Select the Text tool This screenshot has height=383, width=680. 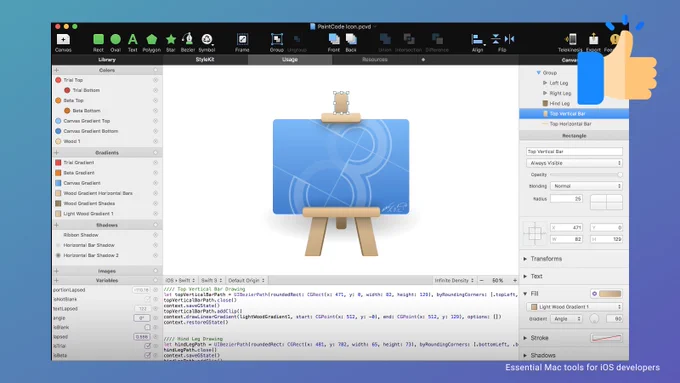pos(133,43)
